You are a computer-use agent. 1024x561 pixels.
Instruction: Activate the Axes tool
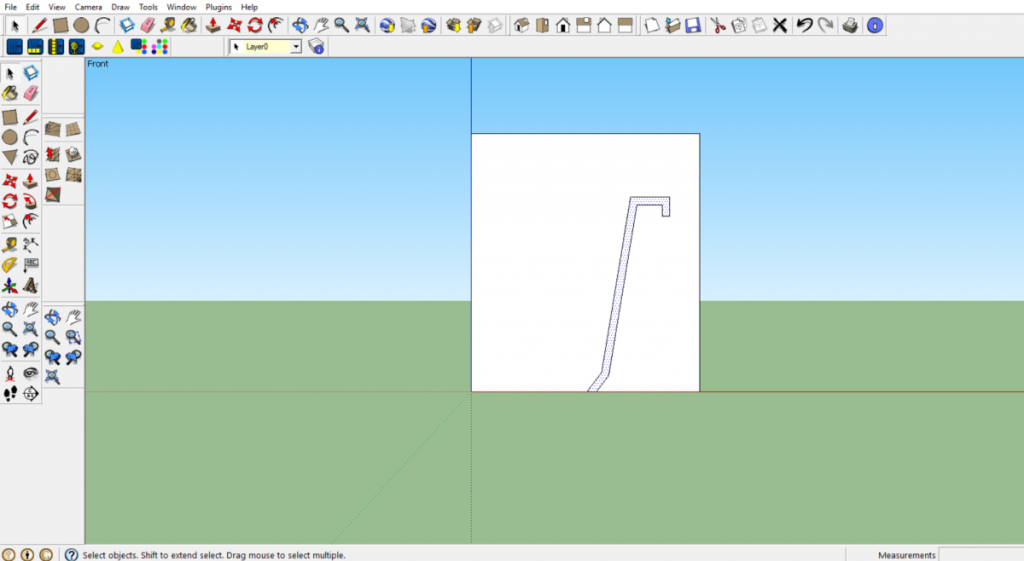pos(10,285)
